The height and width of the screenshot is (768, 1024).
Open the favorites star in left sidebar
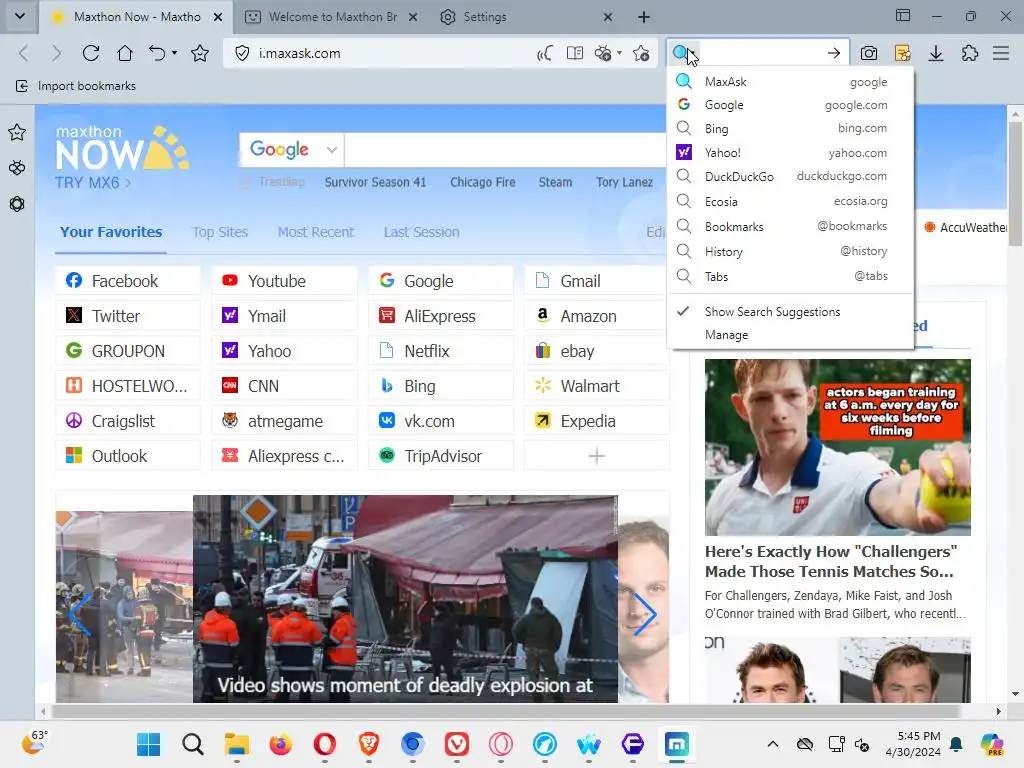coord(17,133)
